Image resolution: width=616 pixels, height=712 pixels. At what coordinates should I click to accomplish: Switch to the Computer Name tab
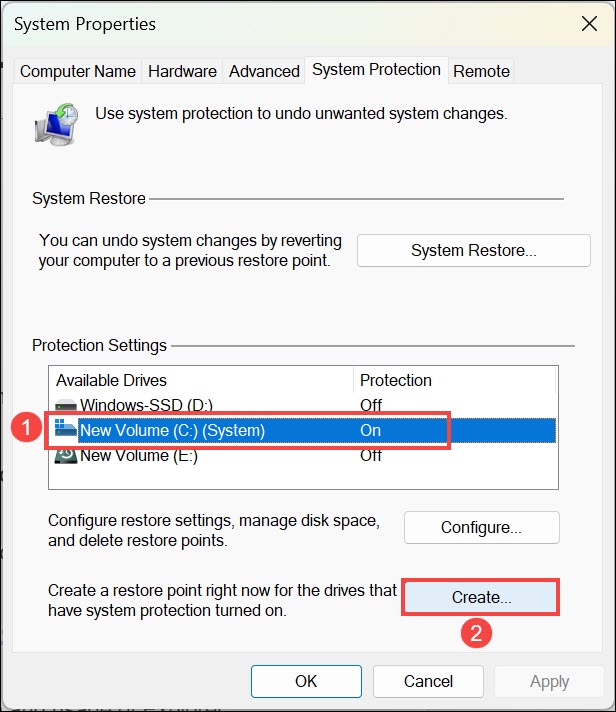click(78, 71)
